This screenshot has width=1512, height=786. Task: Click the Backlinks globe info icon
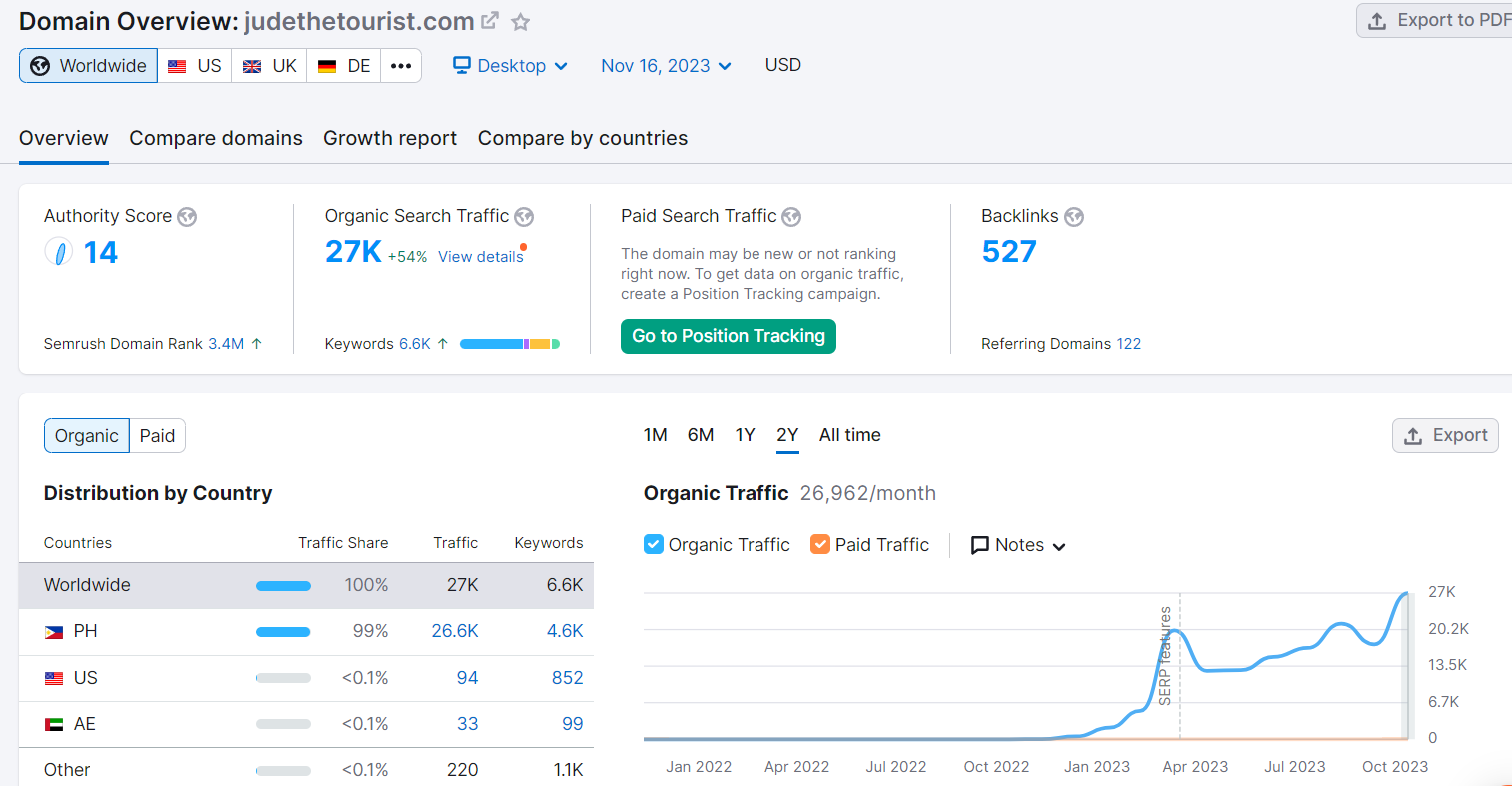click(x=1074, y=217)
